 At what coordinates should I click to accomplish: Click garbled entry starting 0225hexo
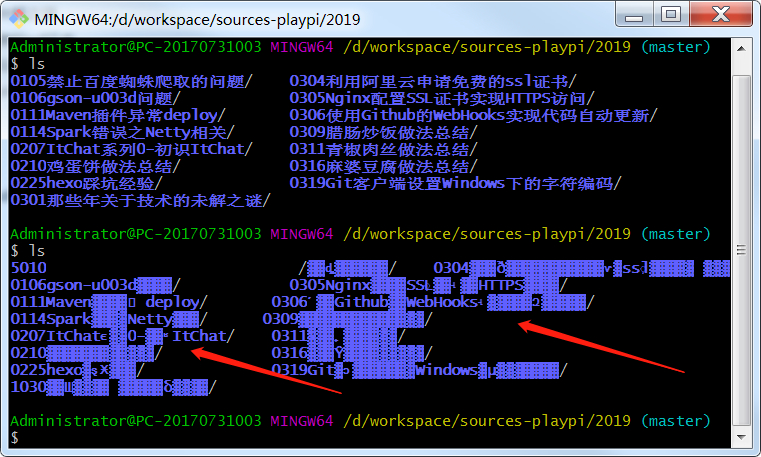(x=78, y=370)
